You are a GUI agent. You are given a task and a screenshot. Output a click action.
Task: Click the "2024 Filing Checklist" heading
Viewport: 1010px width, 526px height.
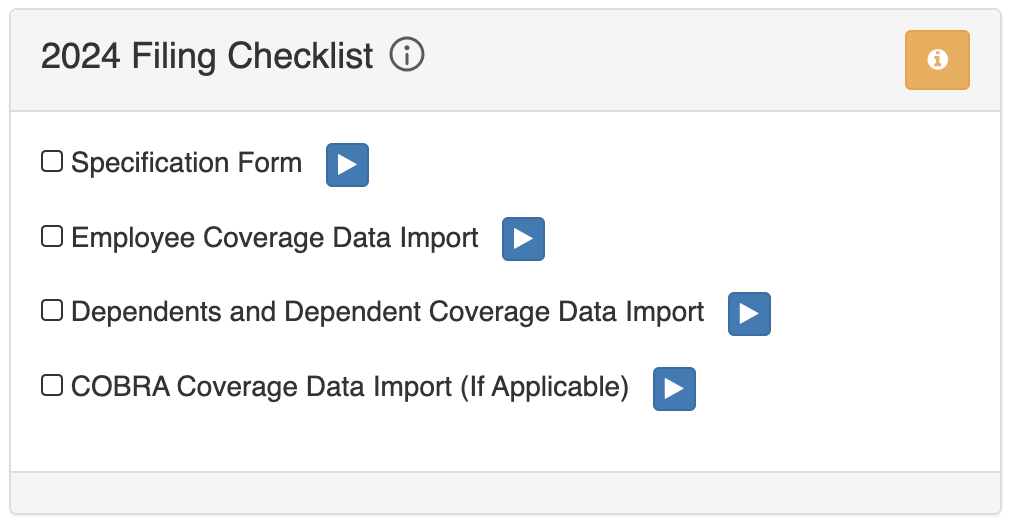click(x=207, y=56)
